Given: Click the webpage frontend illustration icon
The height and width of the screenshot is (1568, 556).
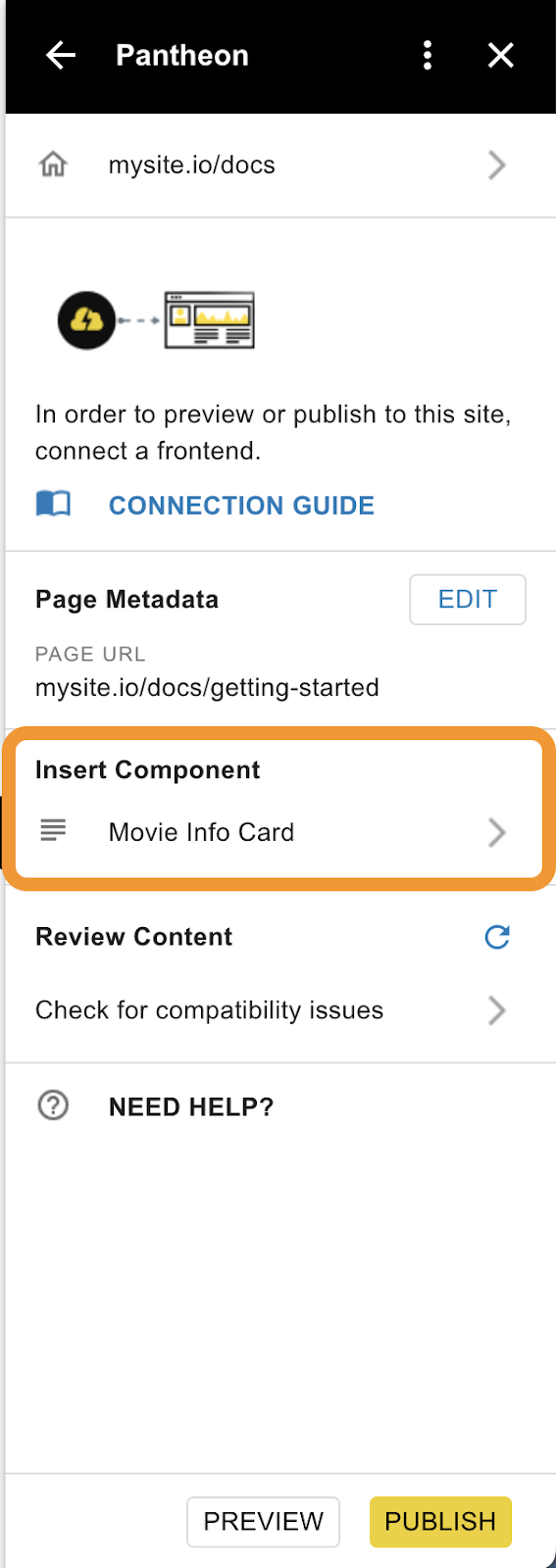Looking at the screenshot, I should 210,320.
